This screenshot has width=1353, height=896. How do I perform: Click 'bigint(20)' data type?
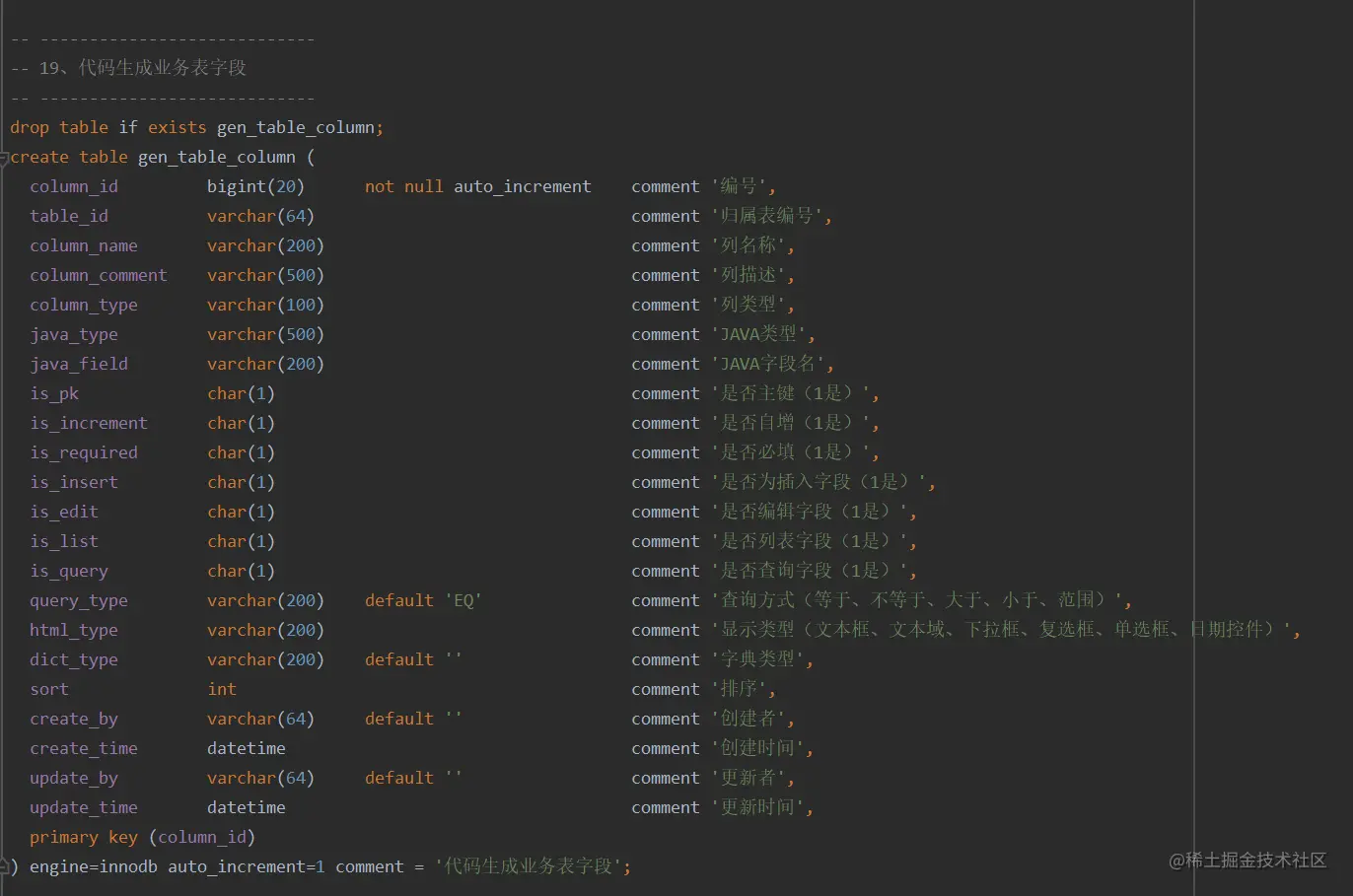point(255,187)
